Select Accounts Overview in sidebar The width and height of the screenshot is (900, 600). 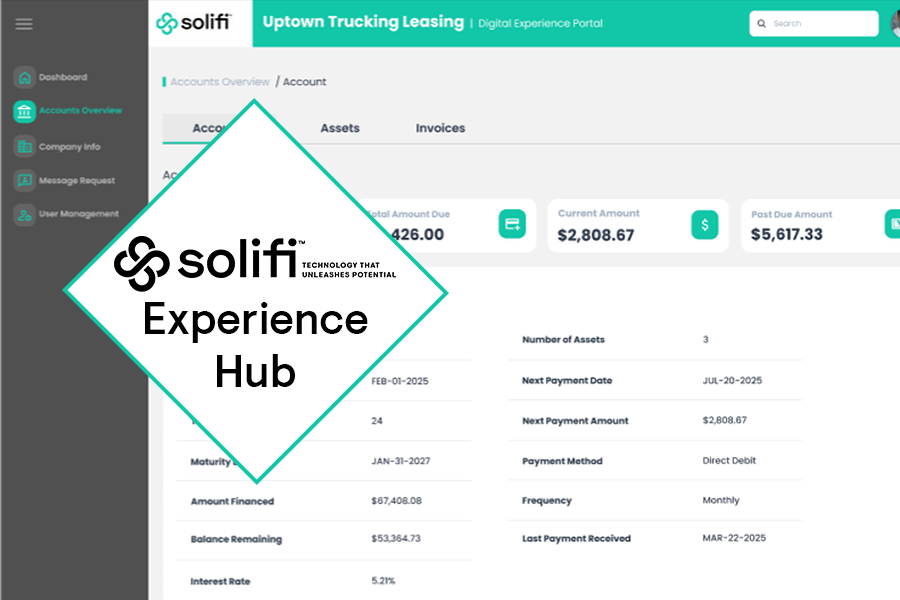tap(80, 110)
